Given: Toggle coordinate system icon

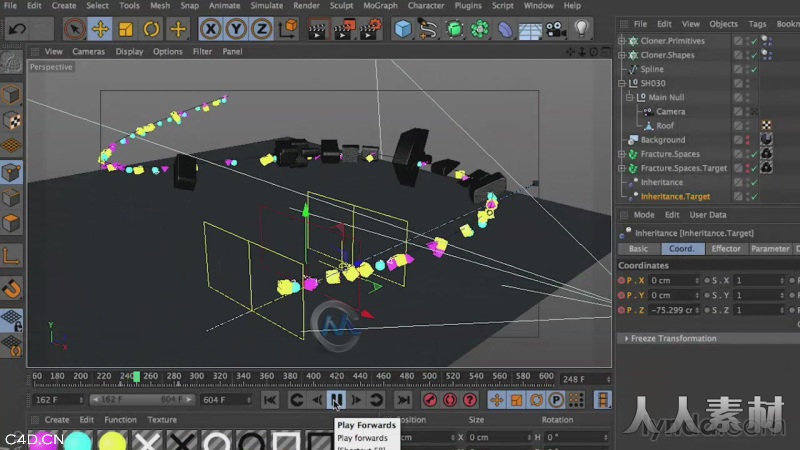Looking at the screenshot, I should 288,29.
